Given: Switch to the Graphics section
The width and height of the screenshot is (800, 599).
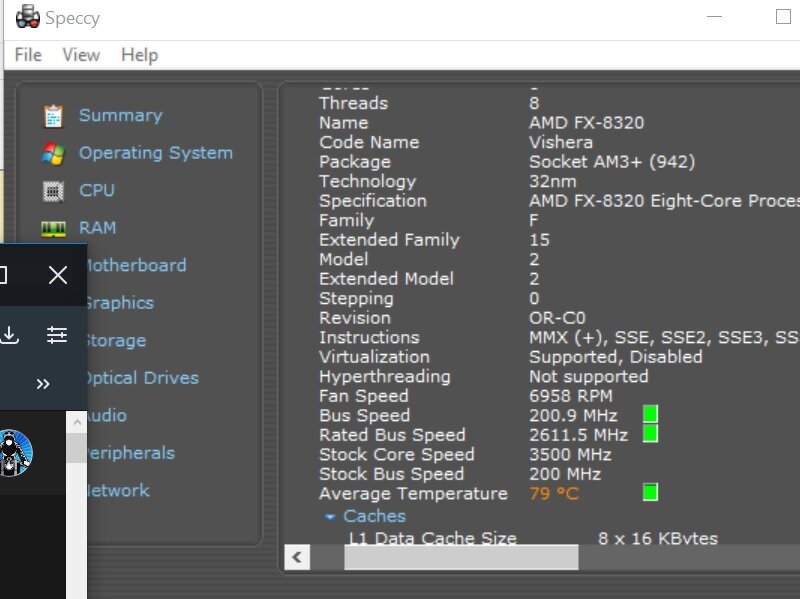Looking at the screenshot, I should pyautogui.click(x=120, y=303).
